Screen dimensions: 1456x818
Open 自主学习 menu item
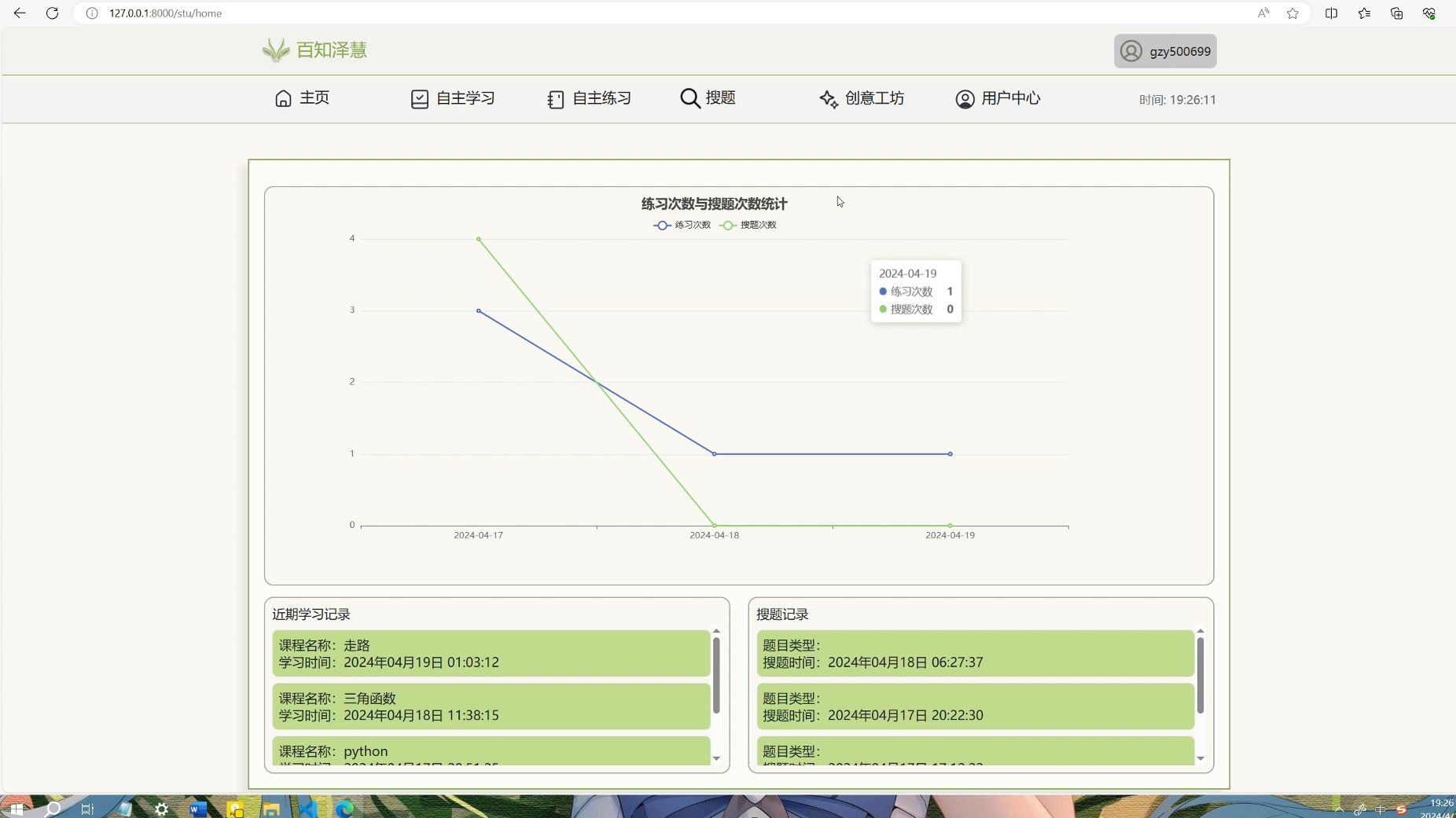(x=453, y=99)
